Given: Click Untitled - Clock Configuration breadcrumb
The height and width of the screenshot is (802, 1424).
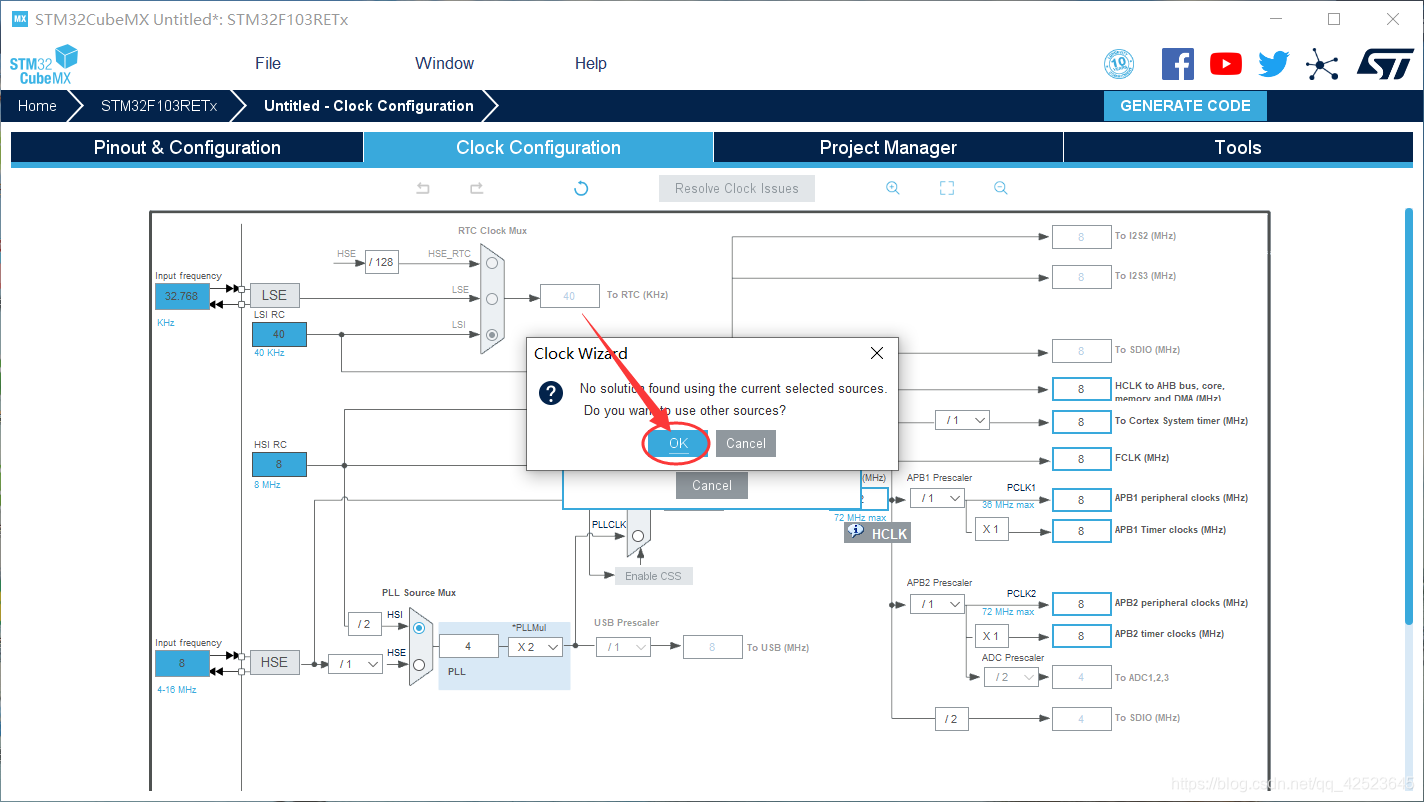Looking at the screenshot, I should coord(369,106).
